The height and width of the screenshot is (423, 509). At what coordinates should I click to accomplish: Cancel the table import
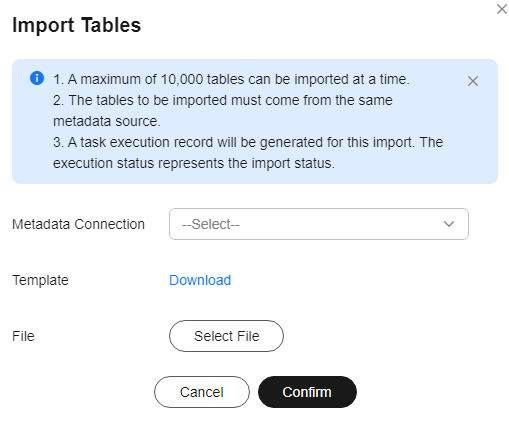click(202, 392)
